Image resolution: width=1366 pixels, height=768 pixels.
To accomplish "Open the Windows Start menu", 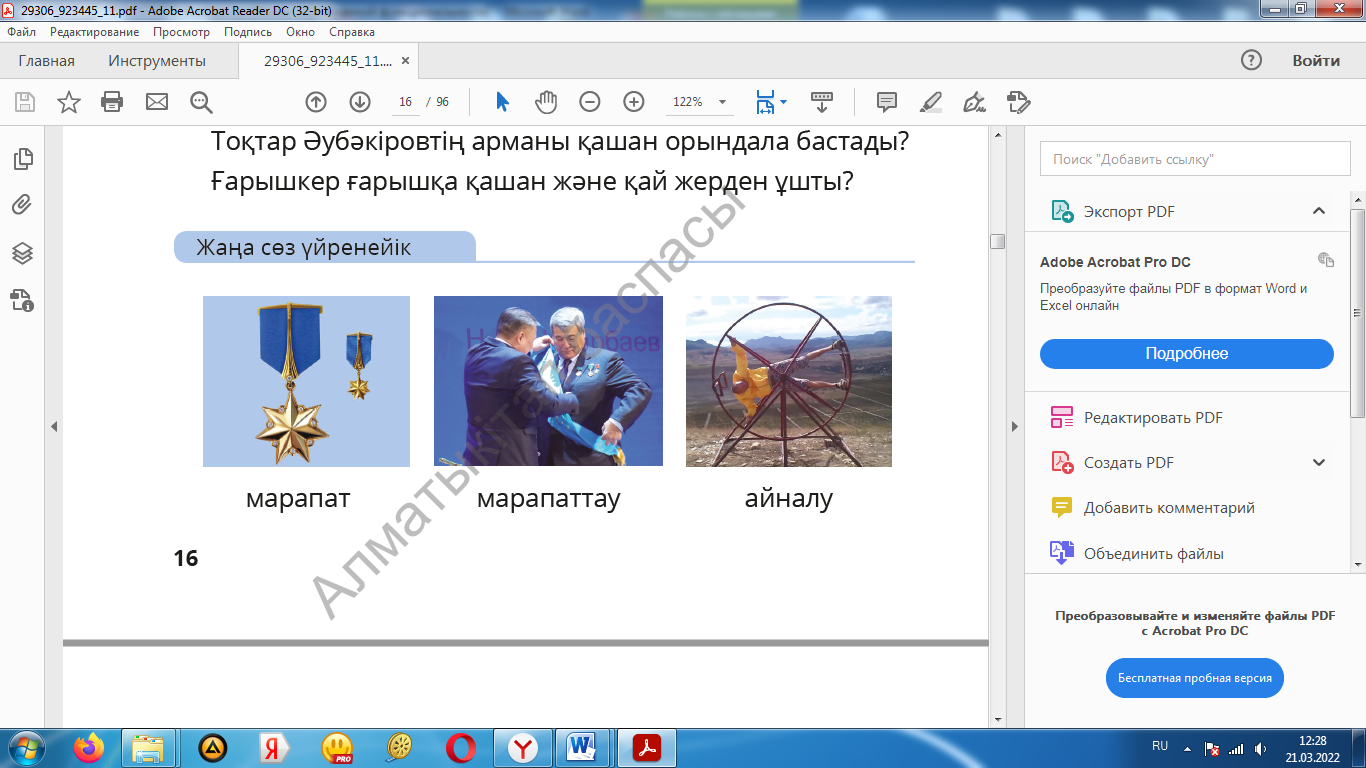I will [25, 747].
